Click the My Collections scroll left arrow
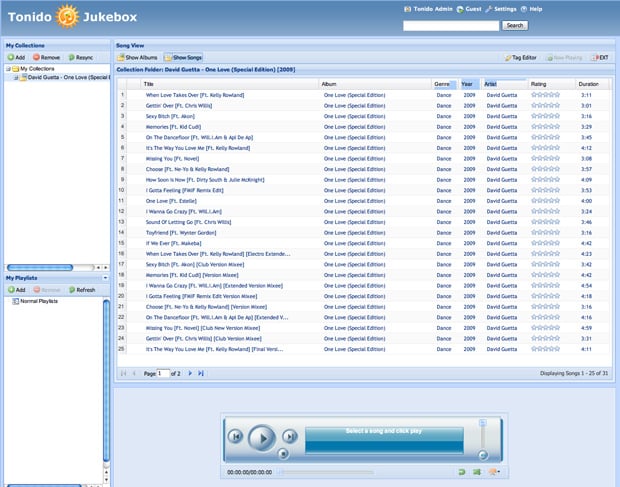 click(x=98, y=268)
